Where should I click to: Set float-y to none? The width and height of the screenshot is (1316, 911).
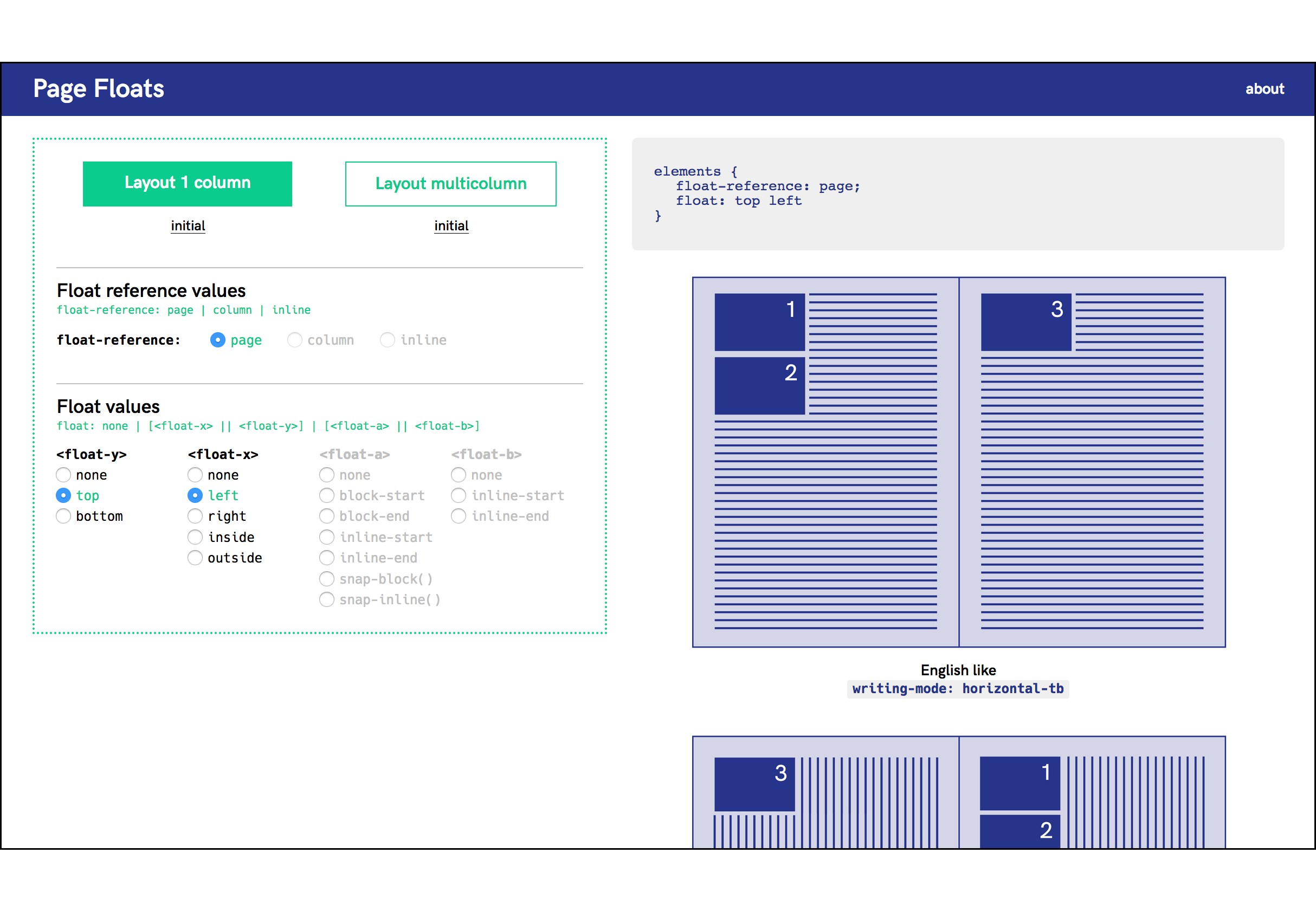63,475
